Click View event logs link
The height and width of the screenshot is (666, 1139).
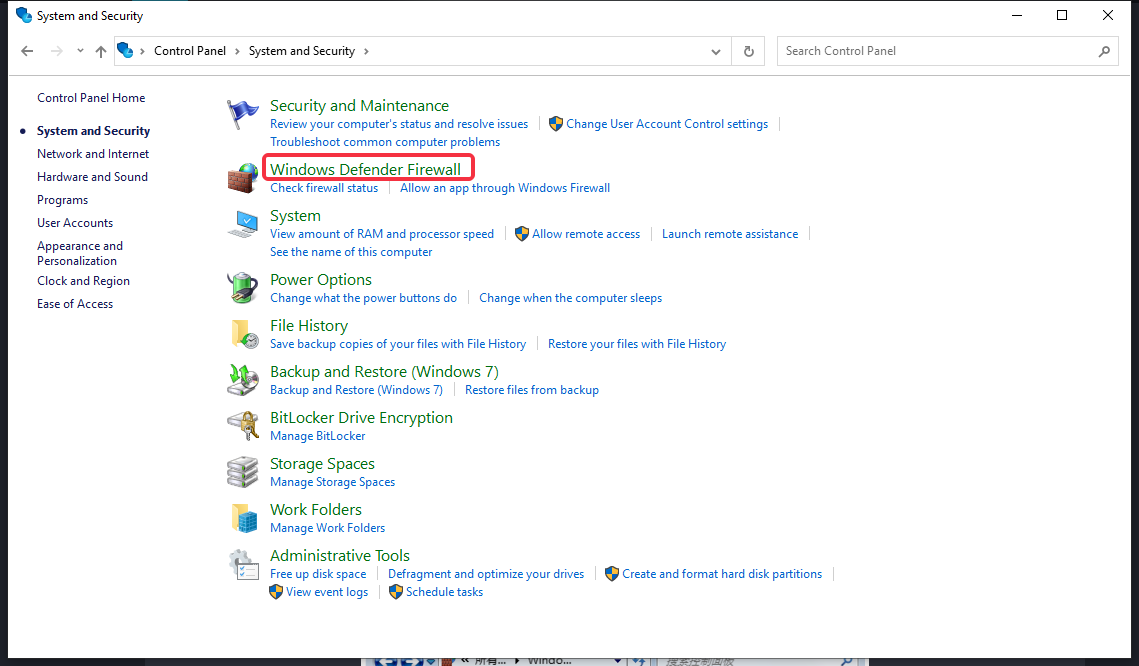pos(327,592)
